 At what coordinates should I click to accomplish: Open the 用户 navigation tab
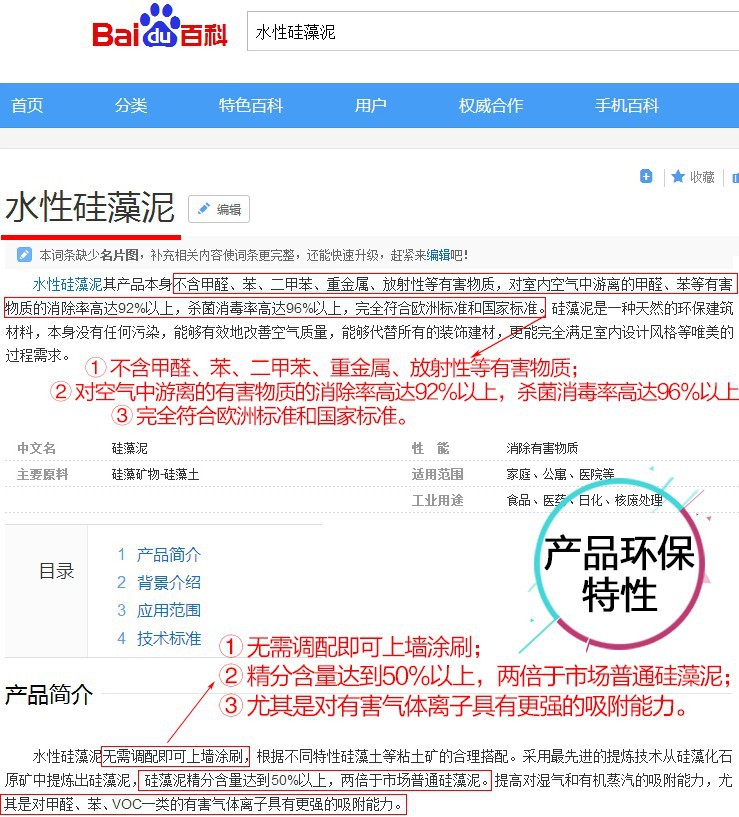tap(371, 105)
